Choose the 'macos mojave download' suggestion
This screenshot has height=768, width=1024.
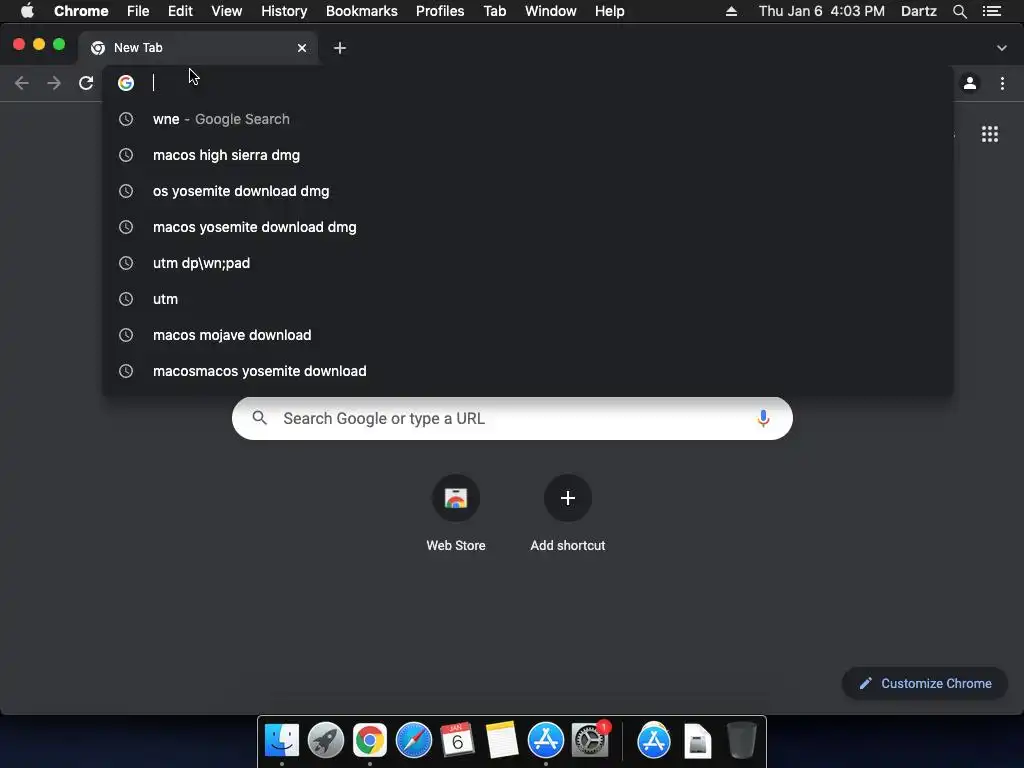point(528,334)
